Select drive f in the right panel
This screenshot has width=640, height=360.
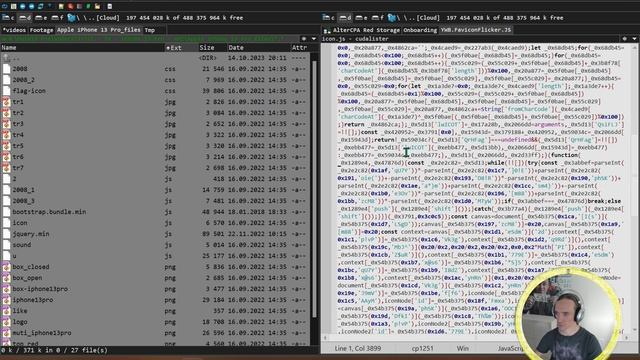coord(377,18)
